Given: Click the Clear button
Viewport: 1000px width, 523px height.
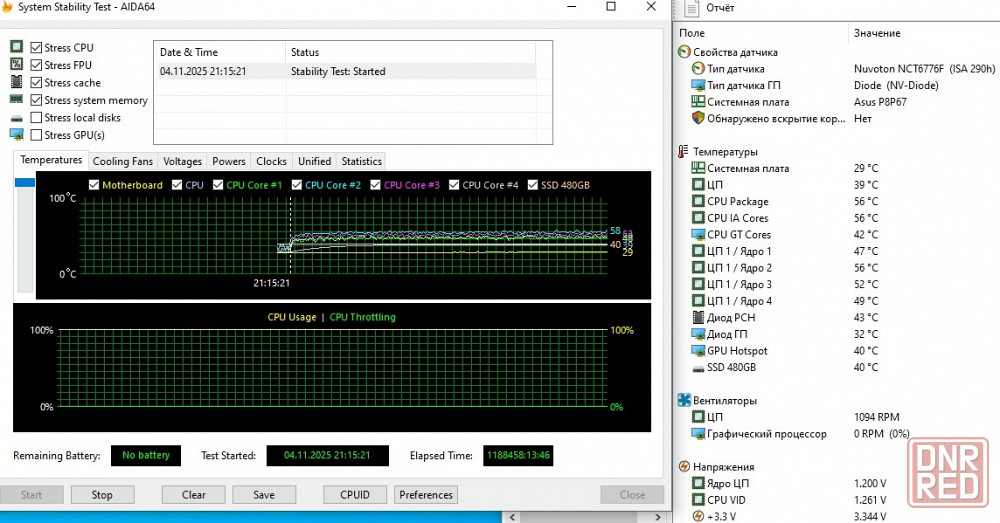Looking at the screenshot, I should [193, 495].
